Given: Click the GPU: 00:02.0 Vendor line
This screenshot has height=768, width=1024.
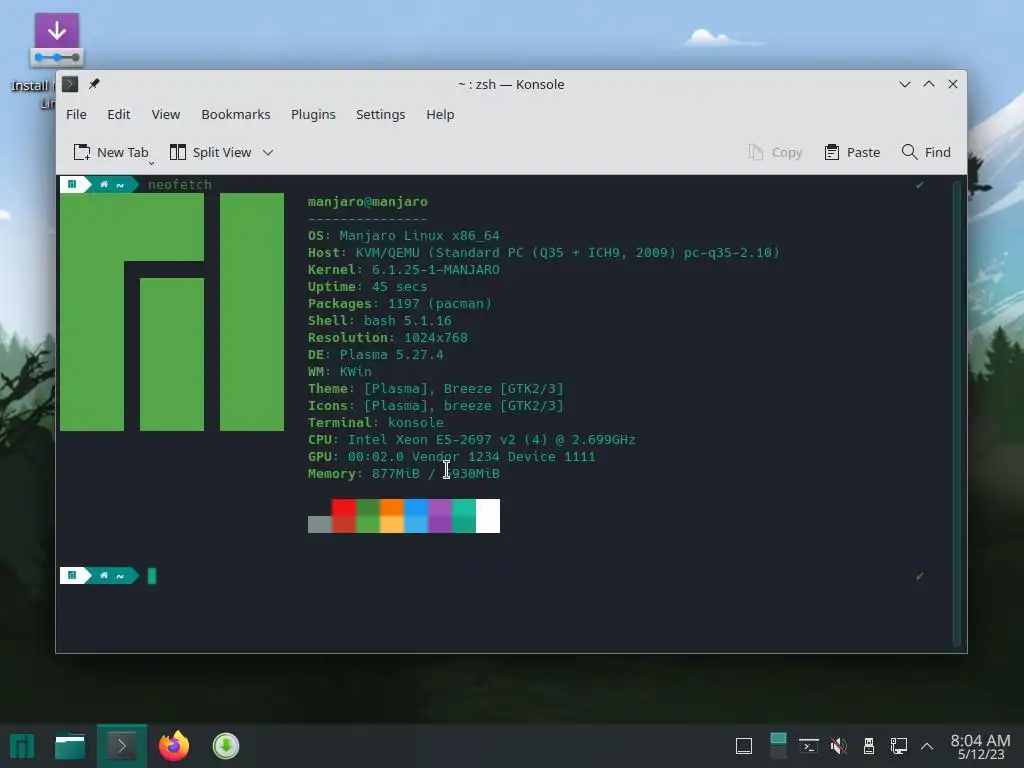Looking at the screenshot, I should (x=451, y=456).
